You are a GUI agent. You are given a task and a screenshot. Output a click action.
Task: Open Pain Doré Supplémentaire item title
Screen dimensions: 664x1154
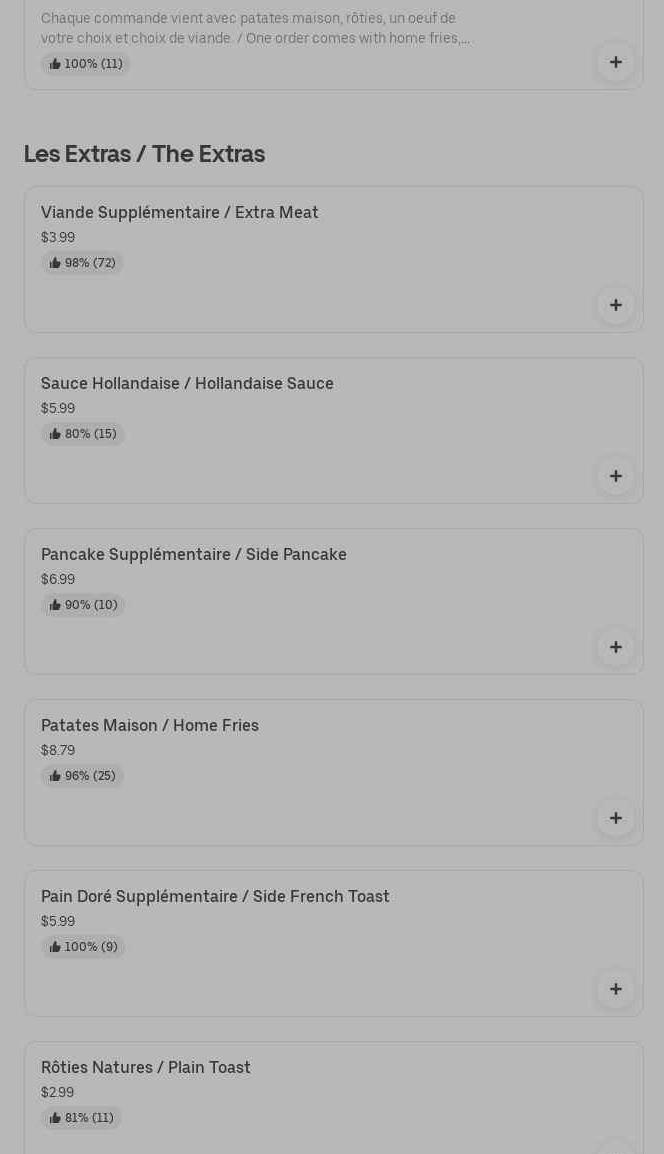tap(215, 896)
